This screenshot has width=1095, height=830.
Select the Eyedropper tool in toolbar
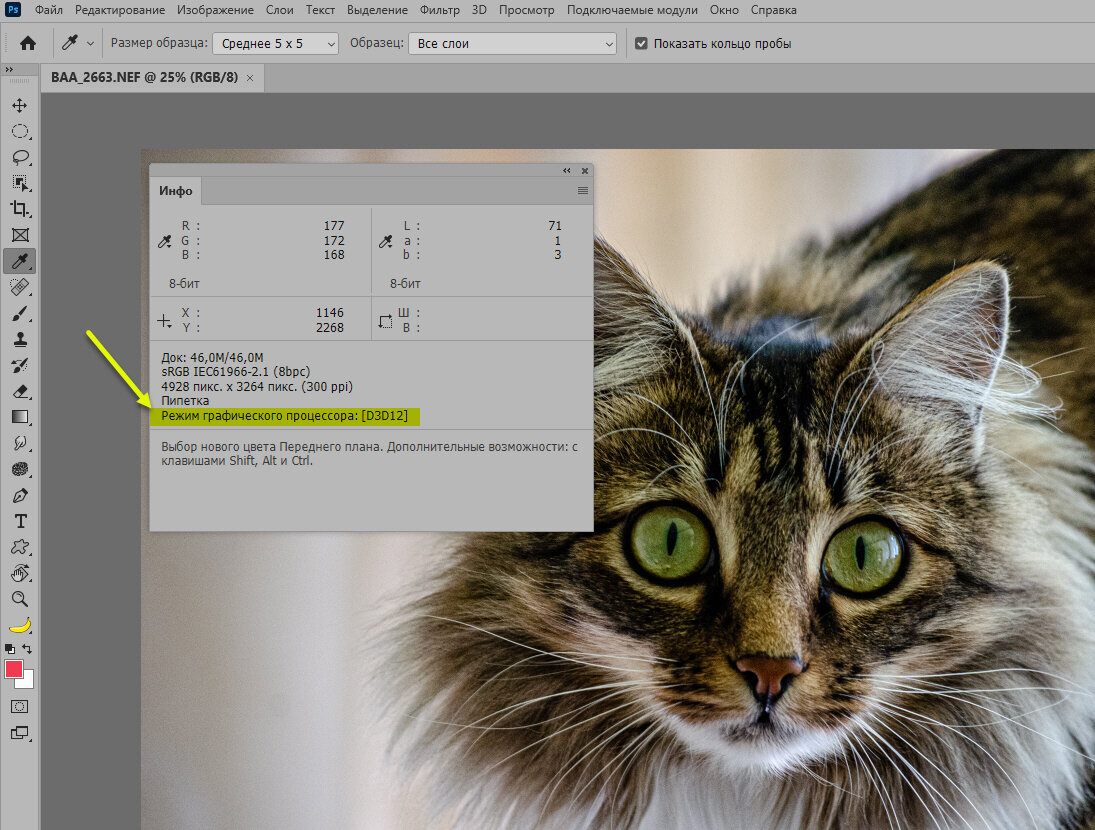(20, 261)
